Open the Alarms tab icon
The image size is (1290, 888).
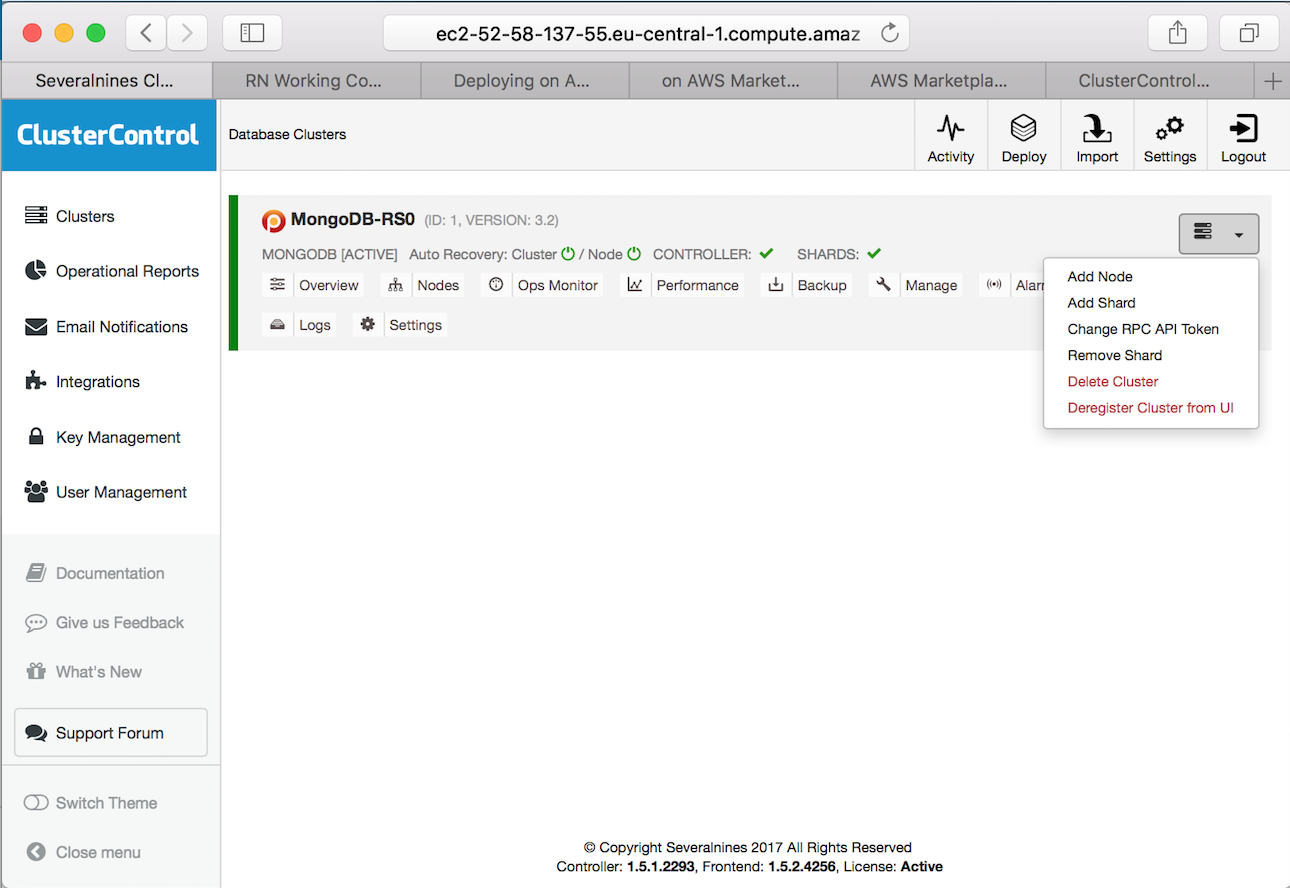(x=994, y=285)
